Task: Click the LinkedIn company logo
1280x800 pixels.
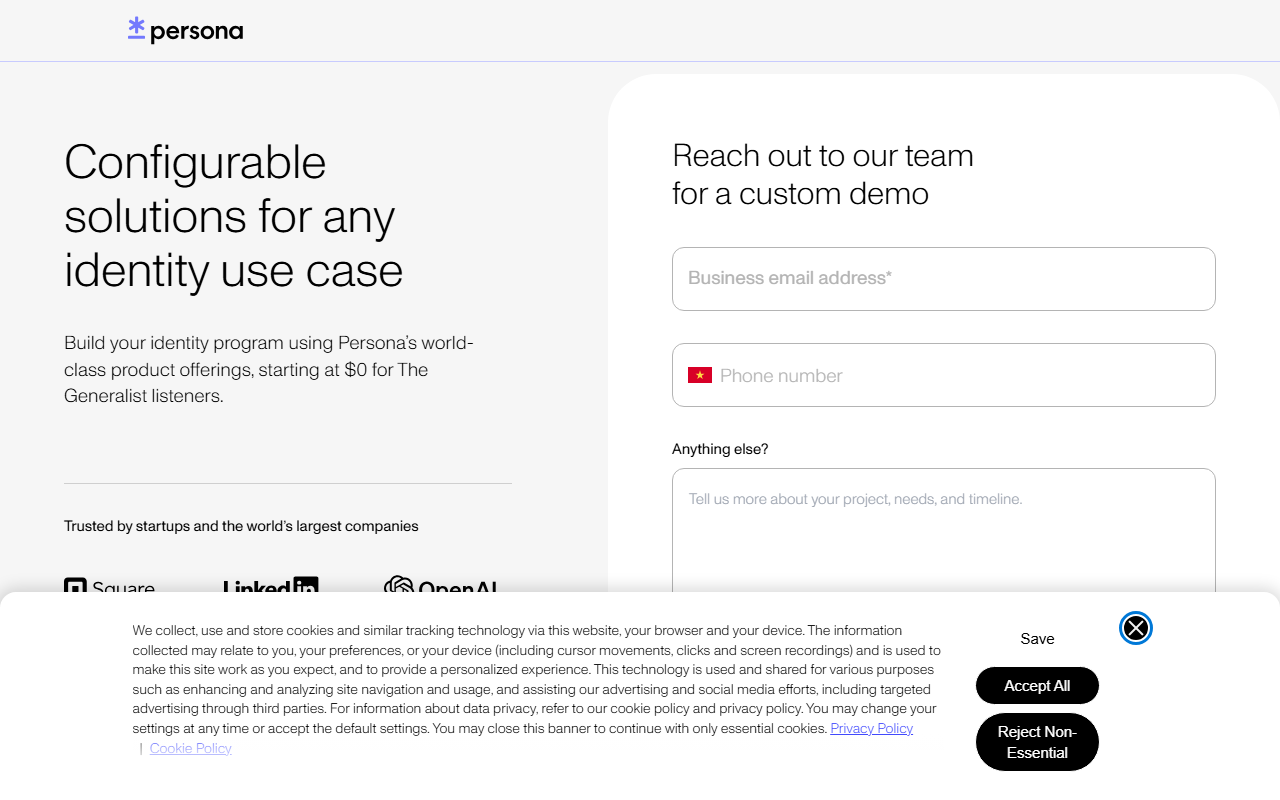Action: (x=270, y=585)
